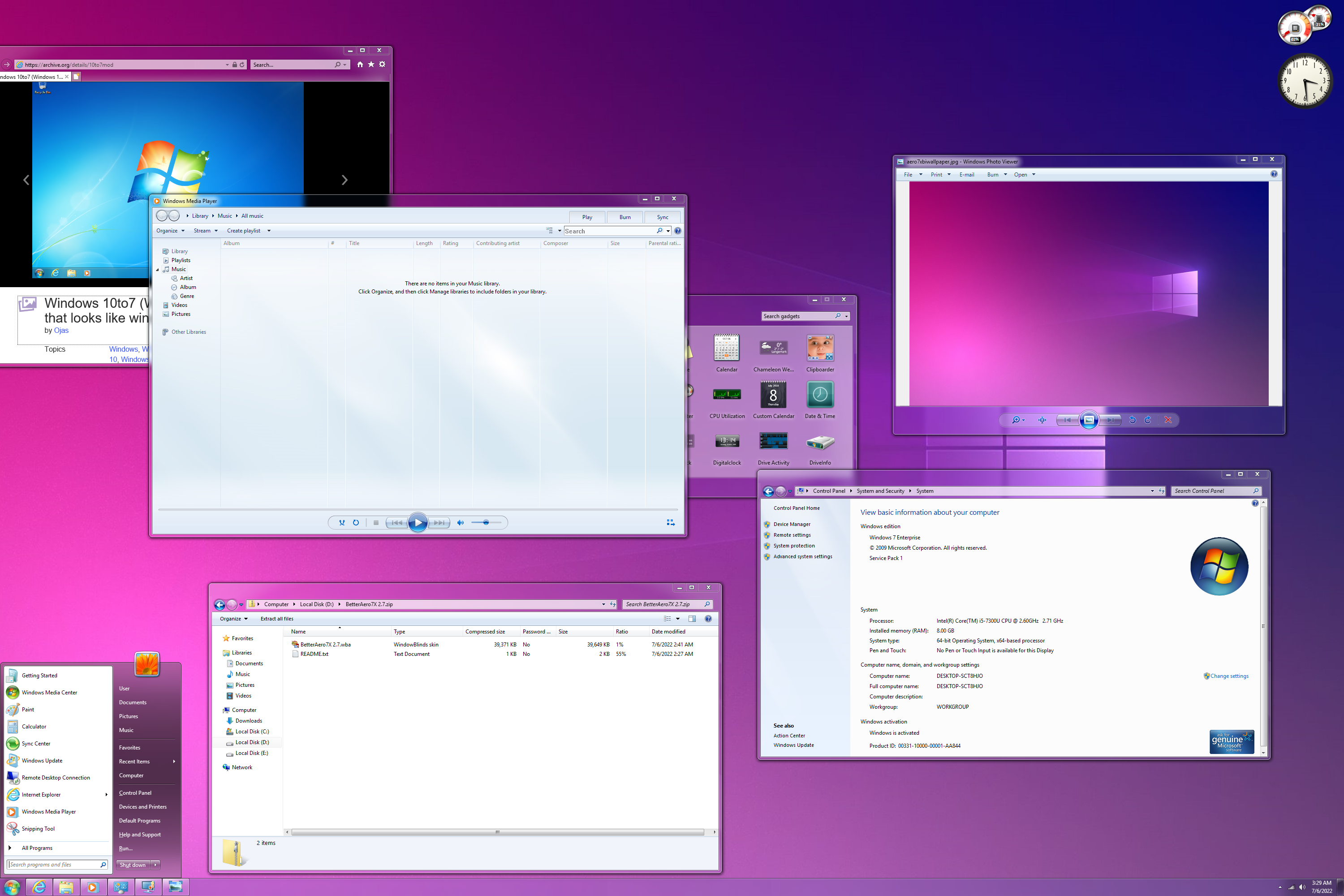This screenshot has height=896, width=1344.
Task: Start slide show in Photo Viewer
Action: 1089,420
